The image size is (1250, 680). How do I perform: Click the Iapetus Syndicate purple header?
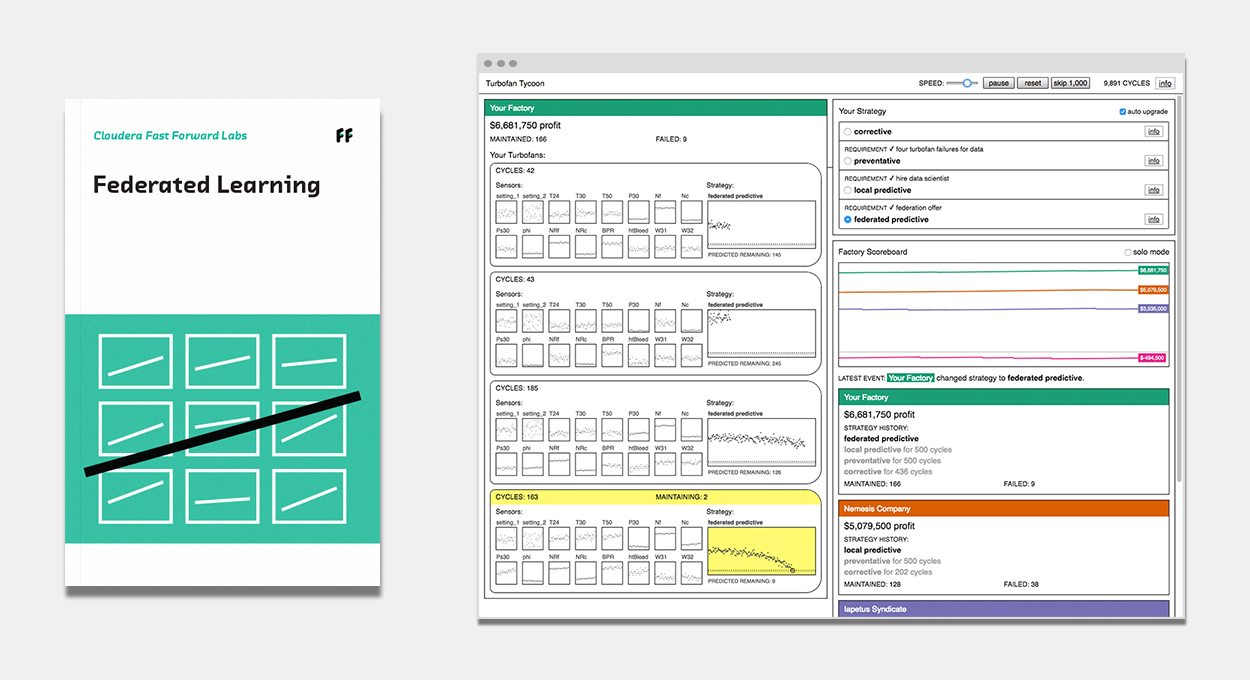(1003, 609)
